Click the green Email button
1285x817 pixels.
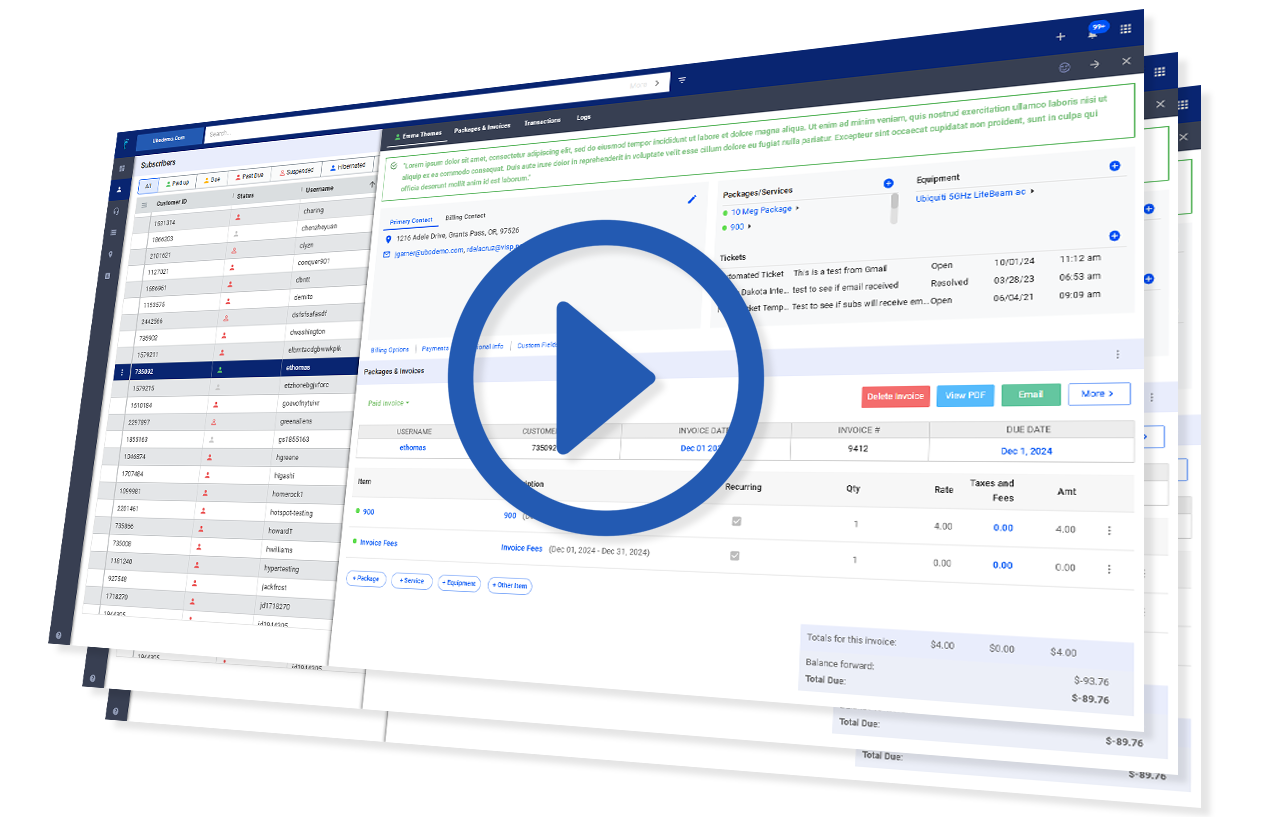(1030, 394)
